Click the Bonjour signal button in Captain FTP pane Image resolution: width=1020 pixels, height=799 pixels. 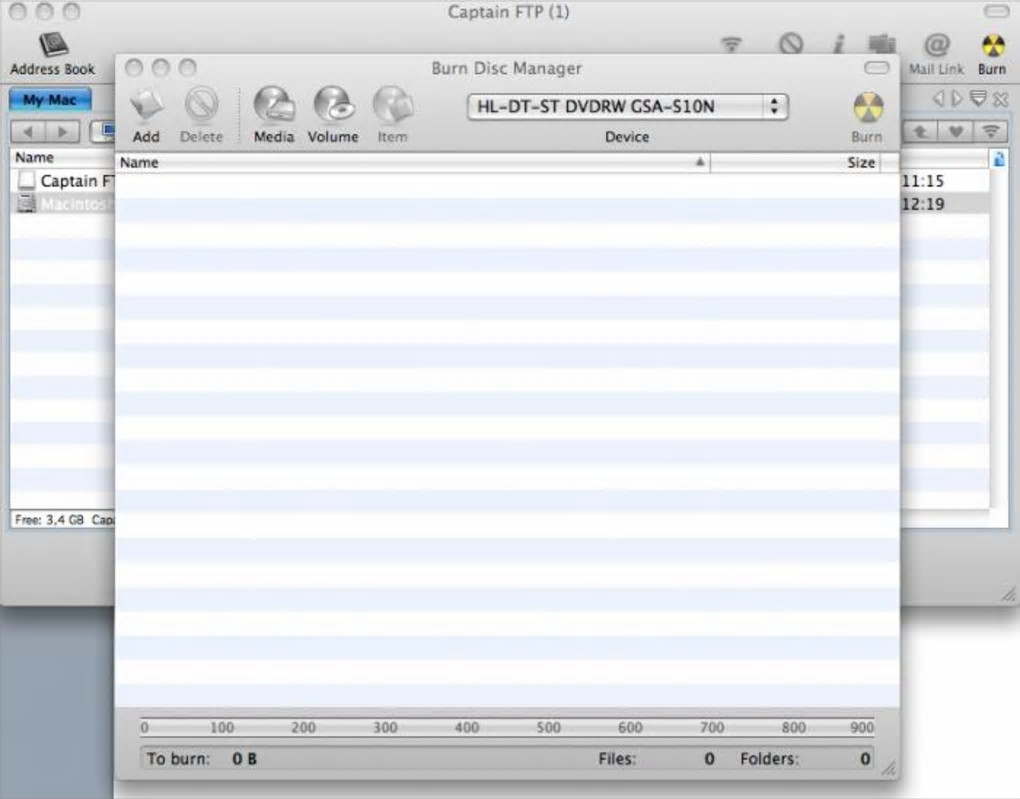pyautogui.click(x=991, y=132)
